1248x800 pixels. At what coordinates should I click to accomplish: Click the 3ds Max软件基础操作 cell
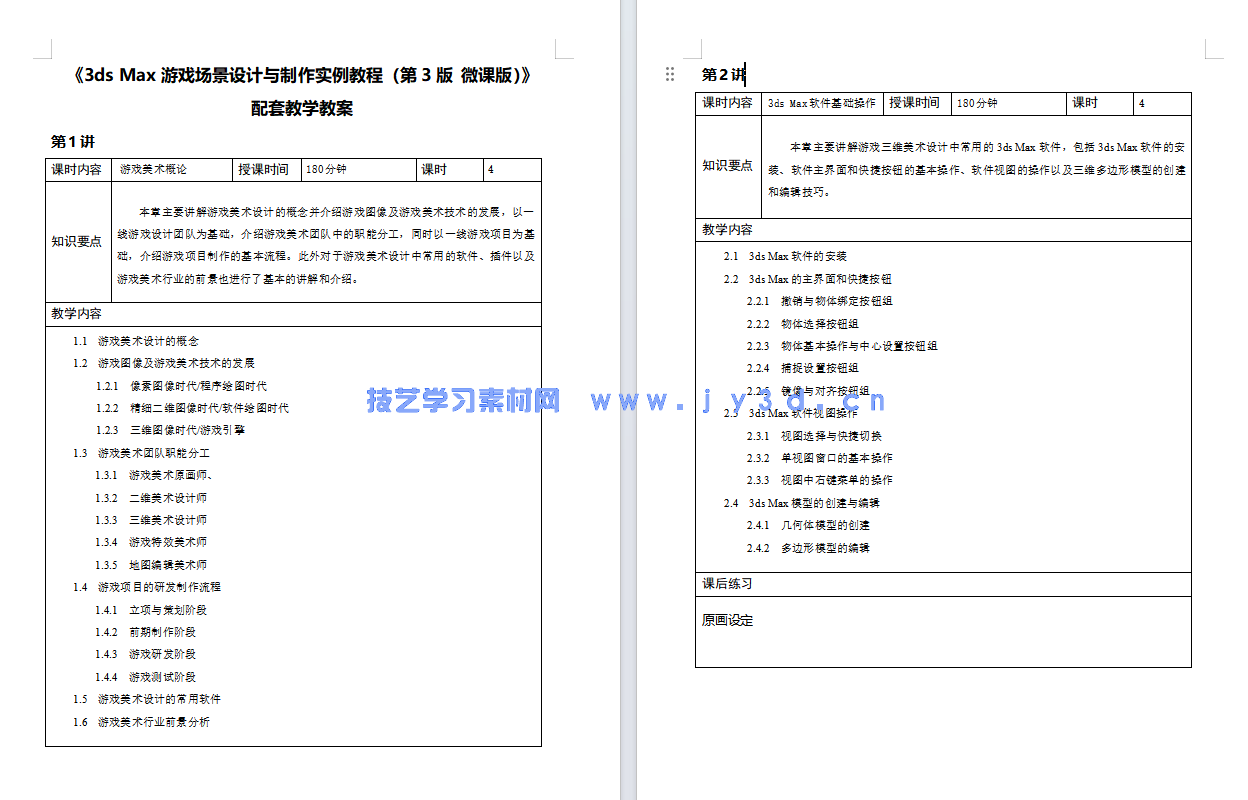click(x=819, y=101)
